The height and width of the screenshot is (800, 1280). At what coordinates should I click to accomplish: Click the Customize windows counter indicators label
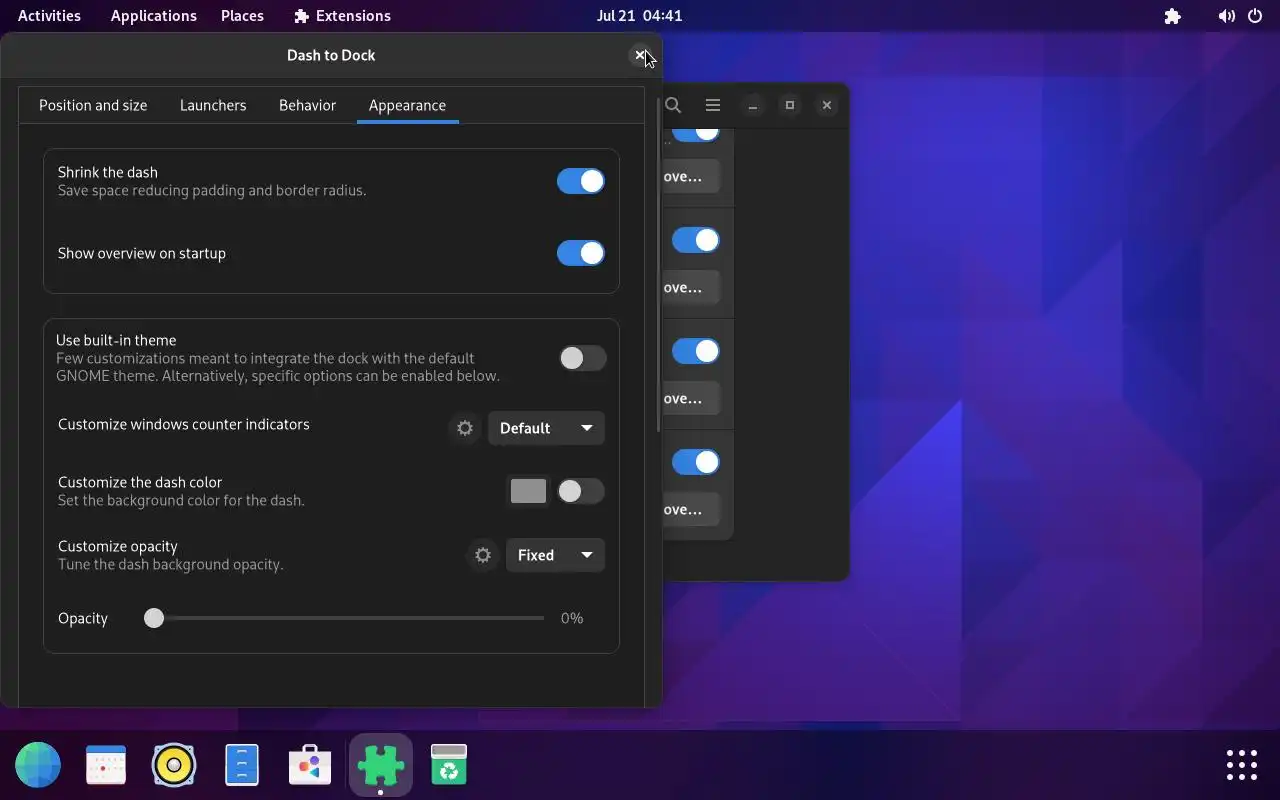click(x=184, y=424)
